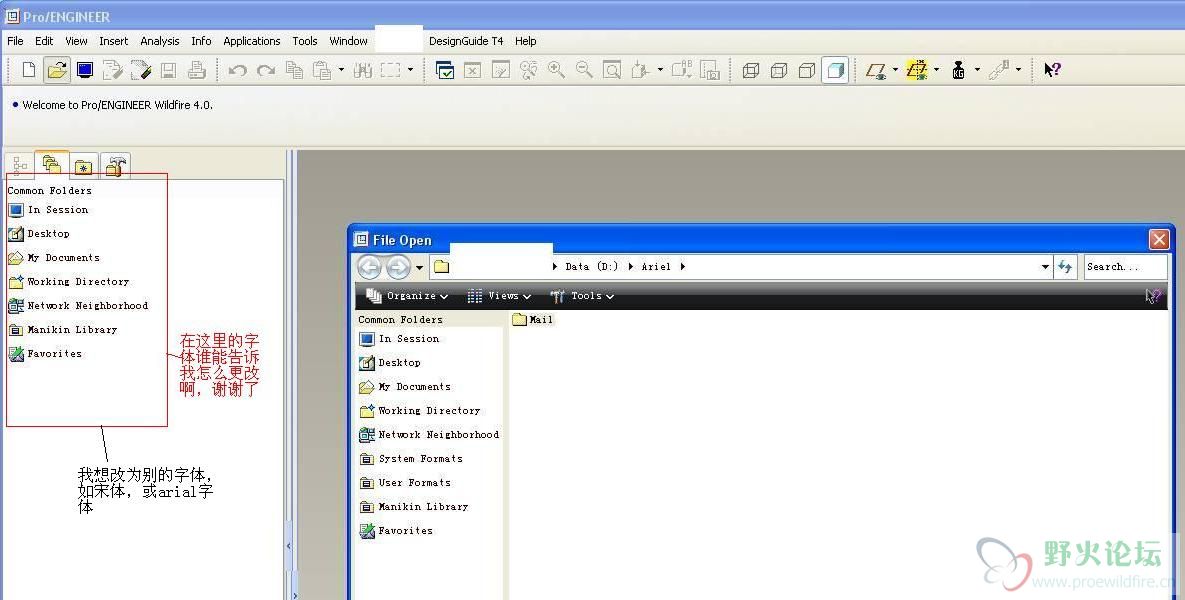Viewport: 1185px width, 600px height.
Task: Switch to Connections navigator tab
Action: point(115,165)
